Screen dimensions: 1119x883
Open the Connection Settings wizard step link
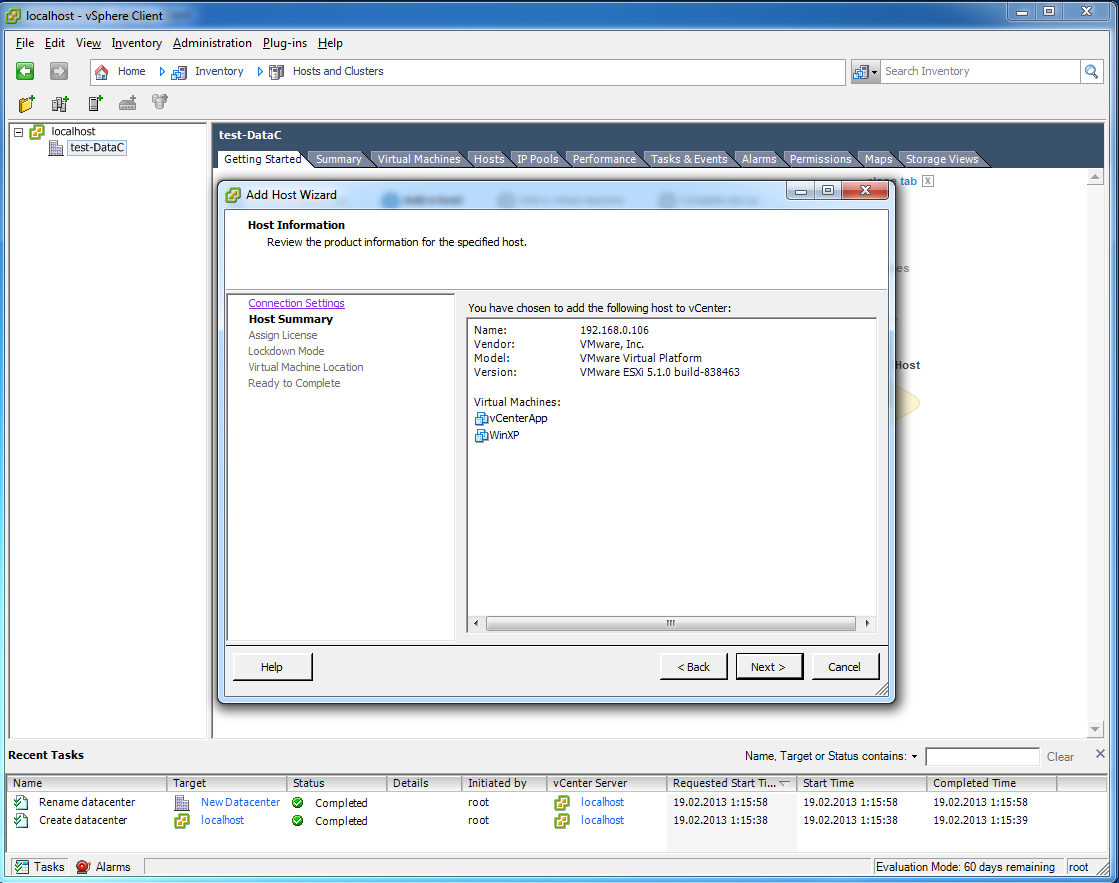point(296,303)
